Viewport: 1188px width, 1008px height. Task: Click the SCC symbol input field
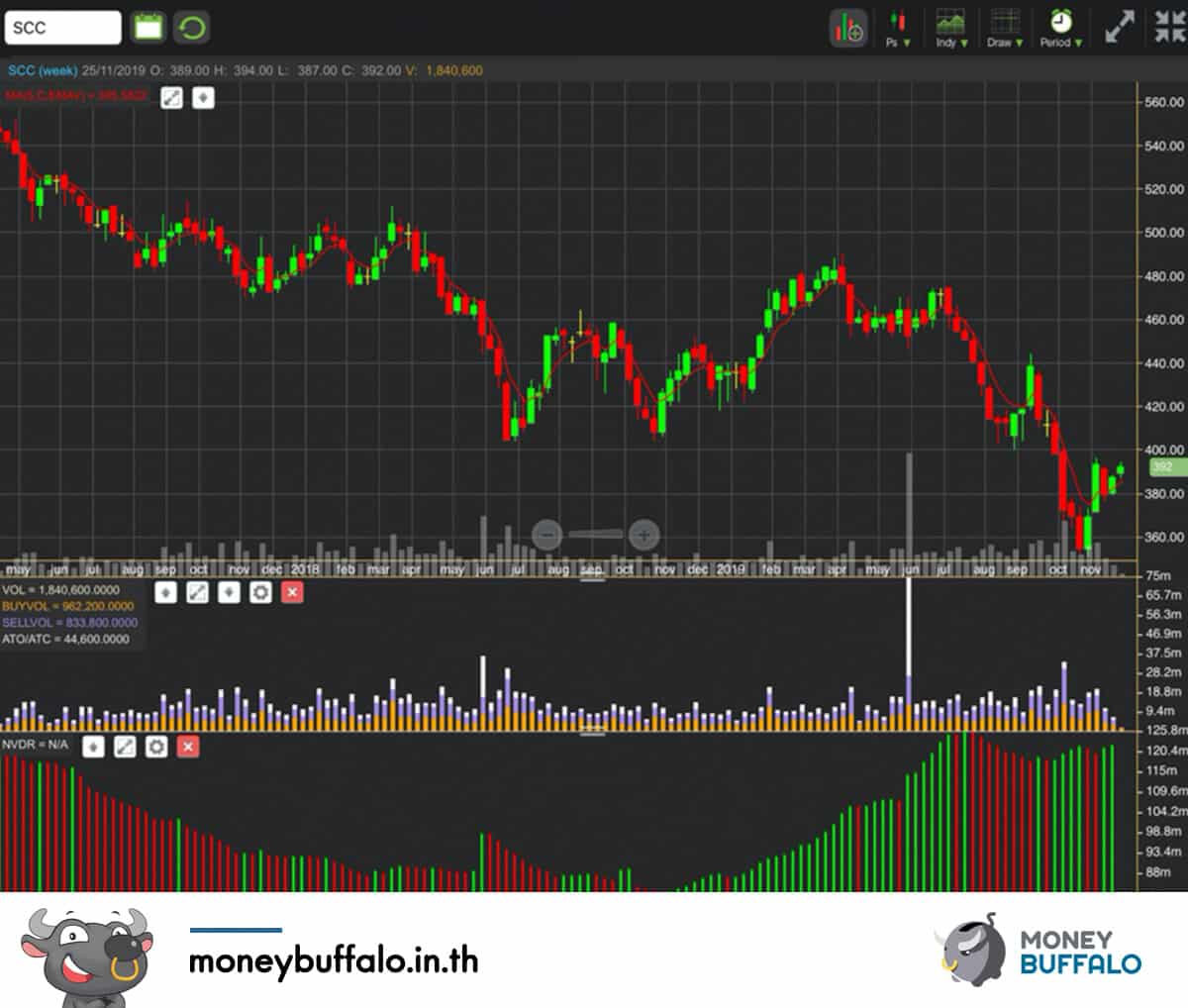[x=62, y=28]
